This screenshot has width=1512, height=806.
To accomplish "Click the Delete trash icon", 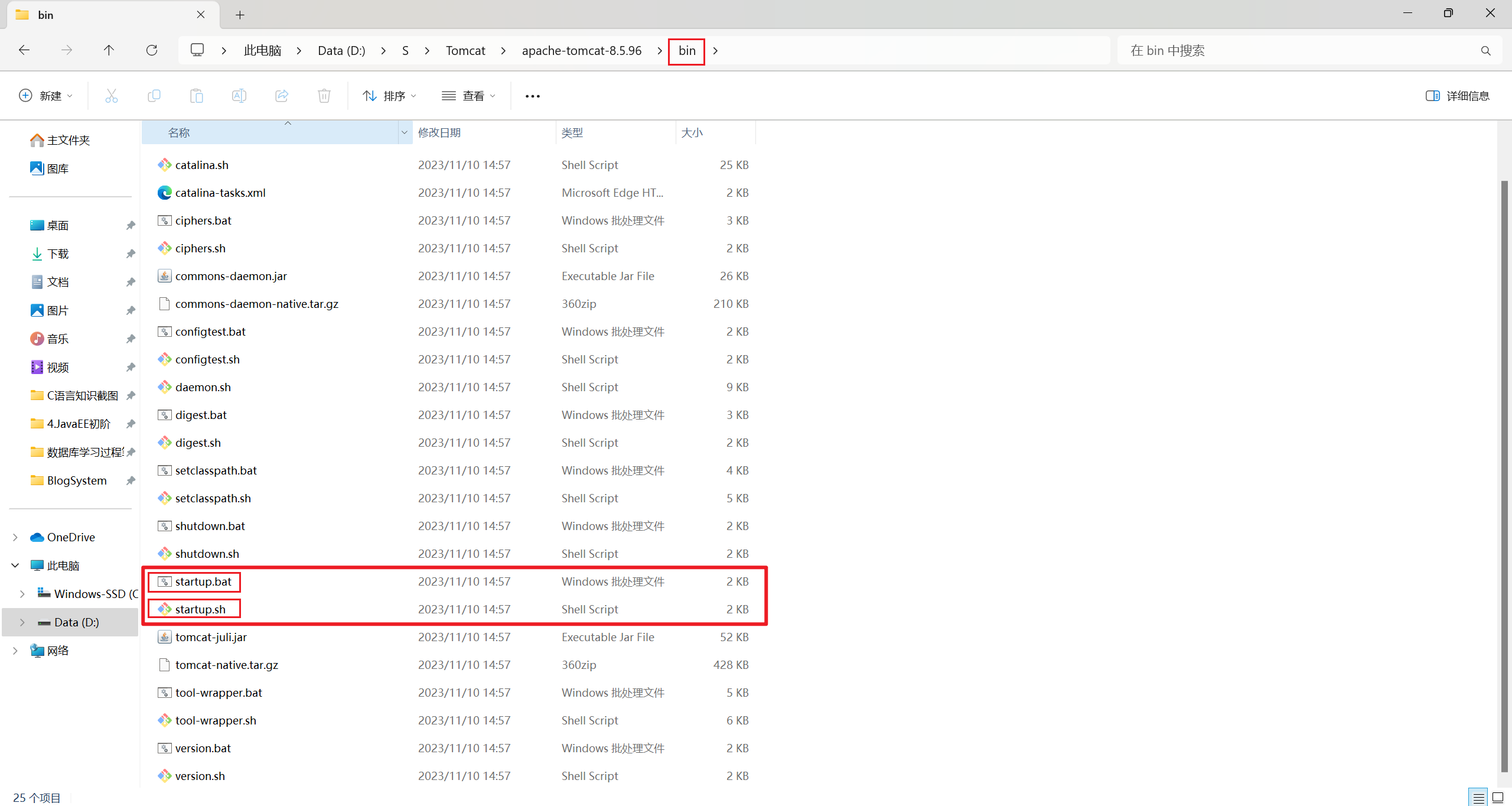I will 324,96.
